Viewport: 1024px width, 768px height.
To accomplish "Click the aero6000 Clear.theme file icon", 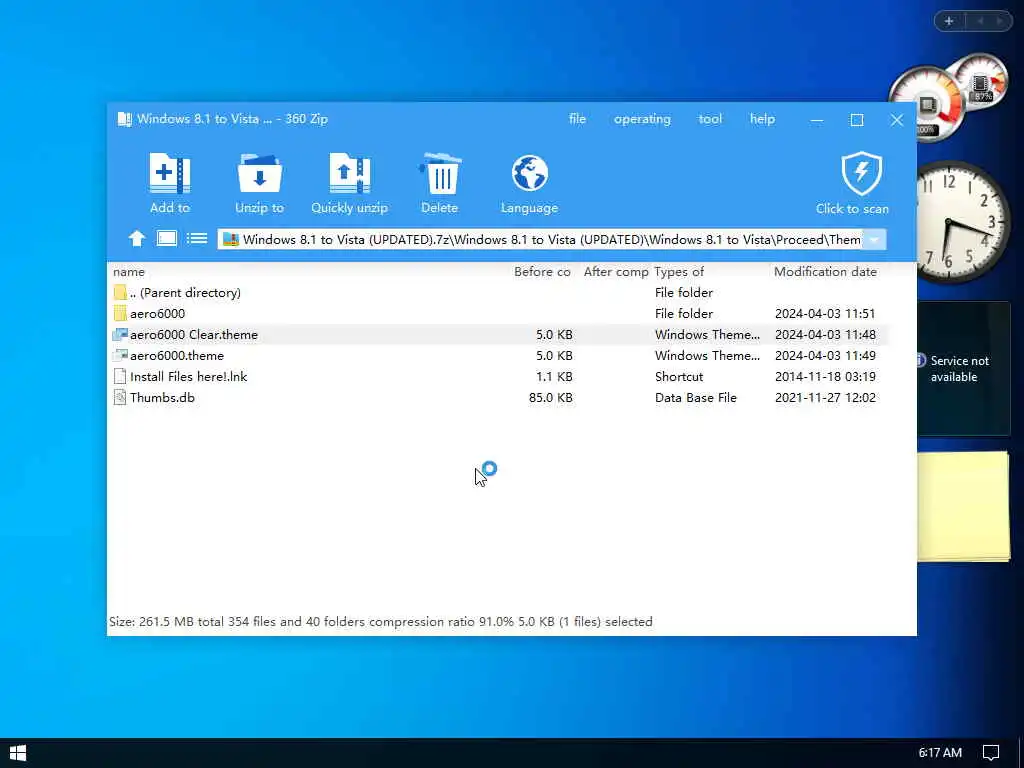I will tap(120, 334).
